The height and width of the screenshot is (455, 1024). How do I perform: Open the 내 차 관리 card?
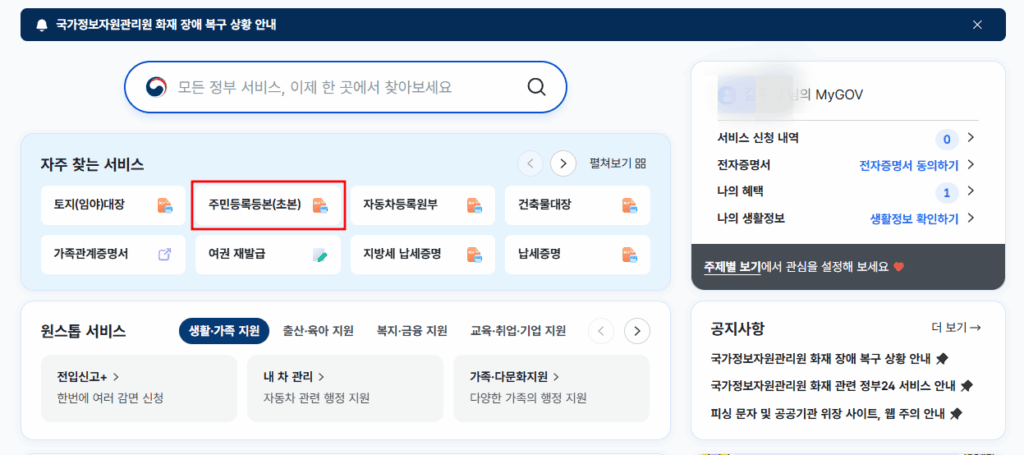(x=345, y=388)
